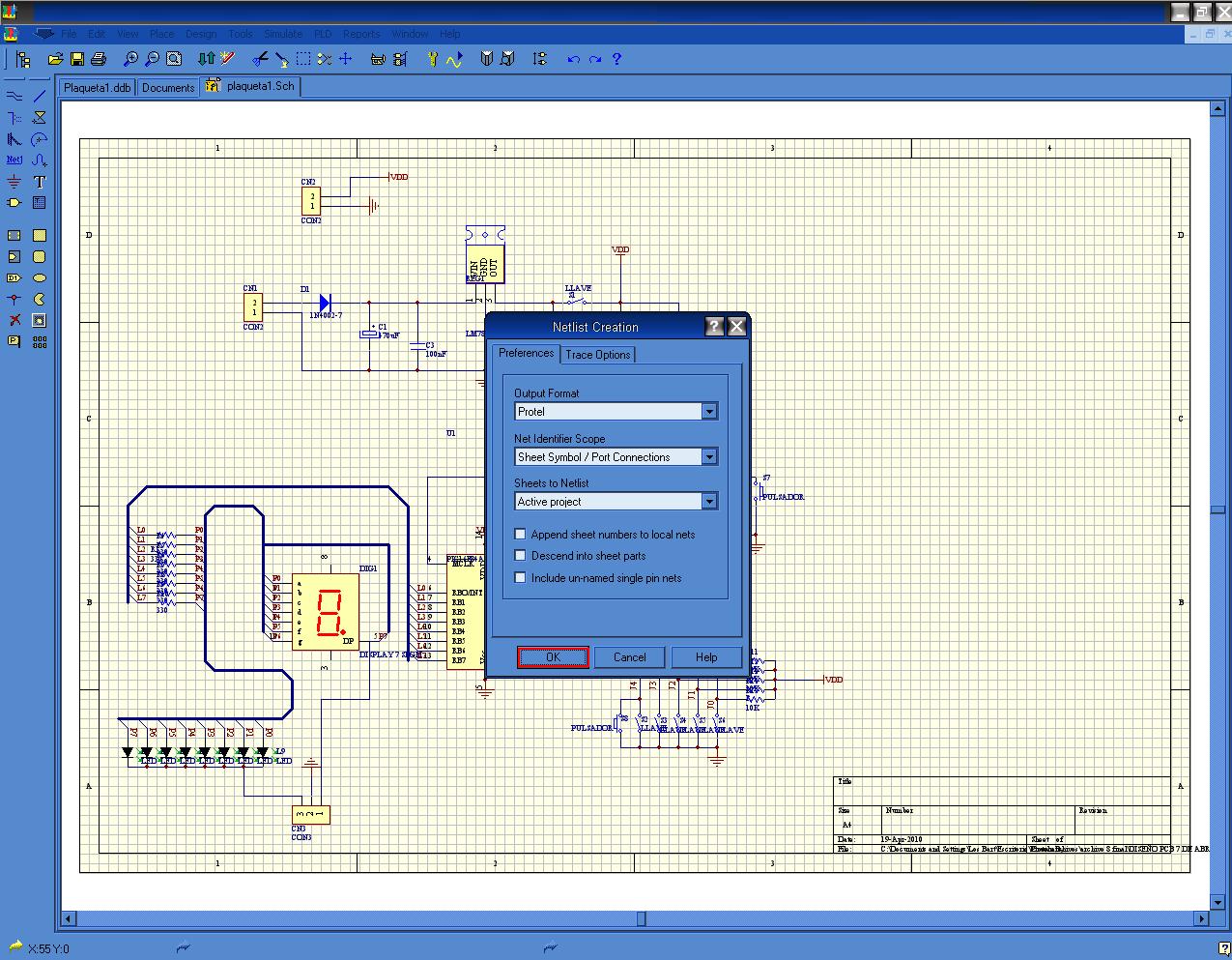Choose the text annotation T tool
Viewport: 1232px width, 960px height.
tap(40, 182)
